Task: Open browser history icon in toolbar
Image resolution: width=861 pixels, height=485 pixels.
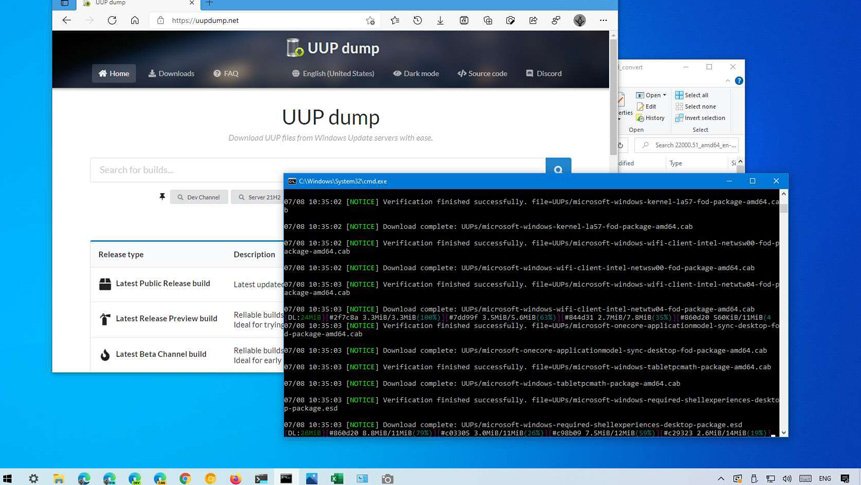Action: click(416, 20)
